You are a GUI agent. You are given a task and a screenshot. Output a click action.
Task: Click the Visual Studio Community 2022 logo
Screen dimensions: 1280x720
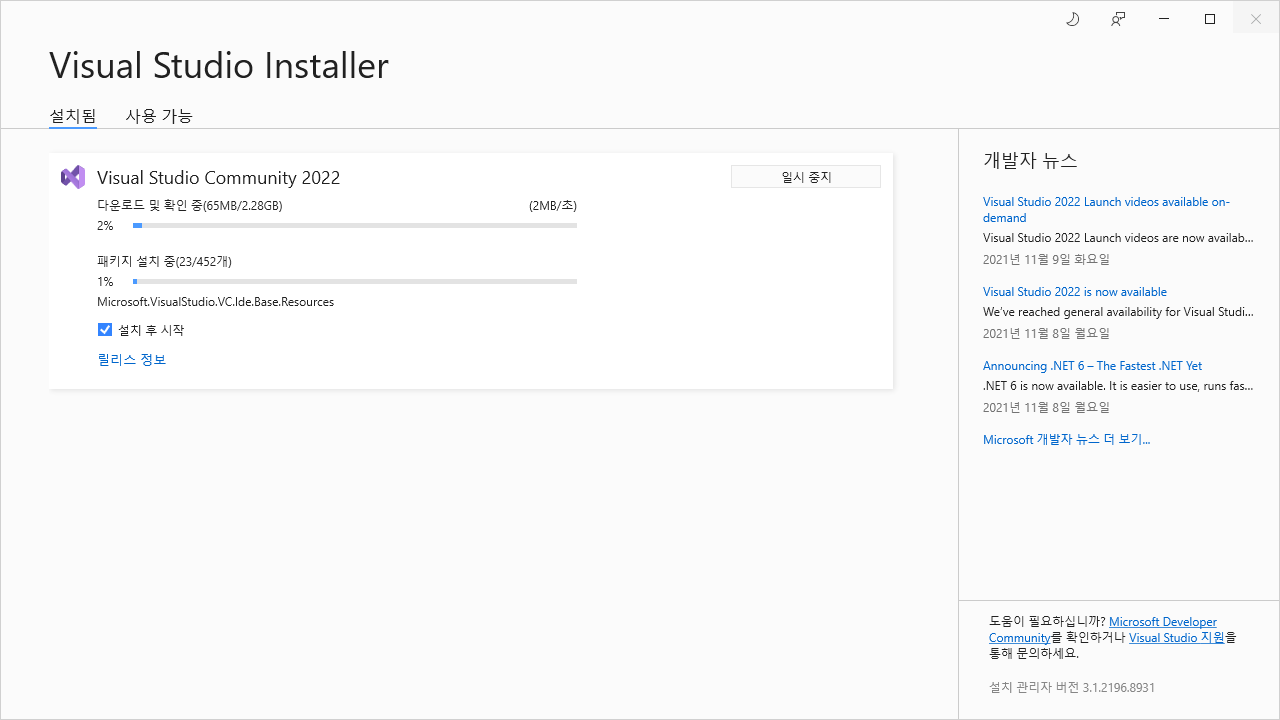(x=73, y=177)
